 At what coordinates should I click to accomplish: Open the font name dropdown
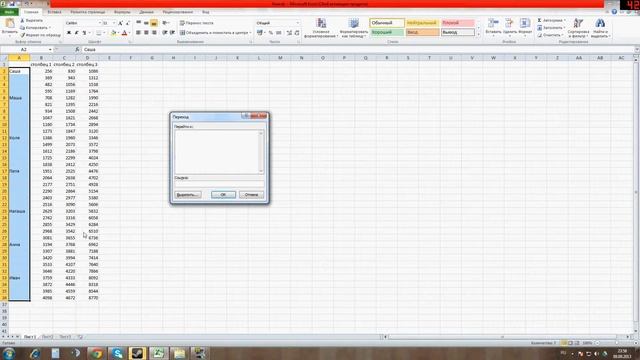[x=100, y=23]
